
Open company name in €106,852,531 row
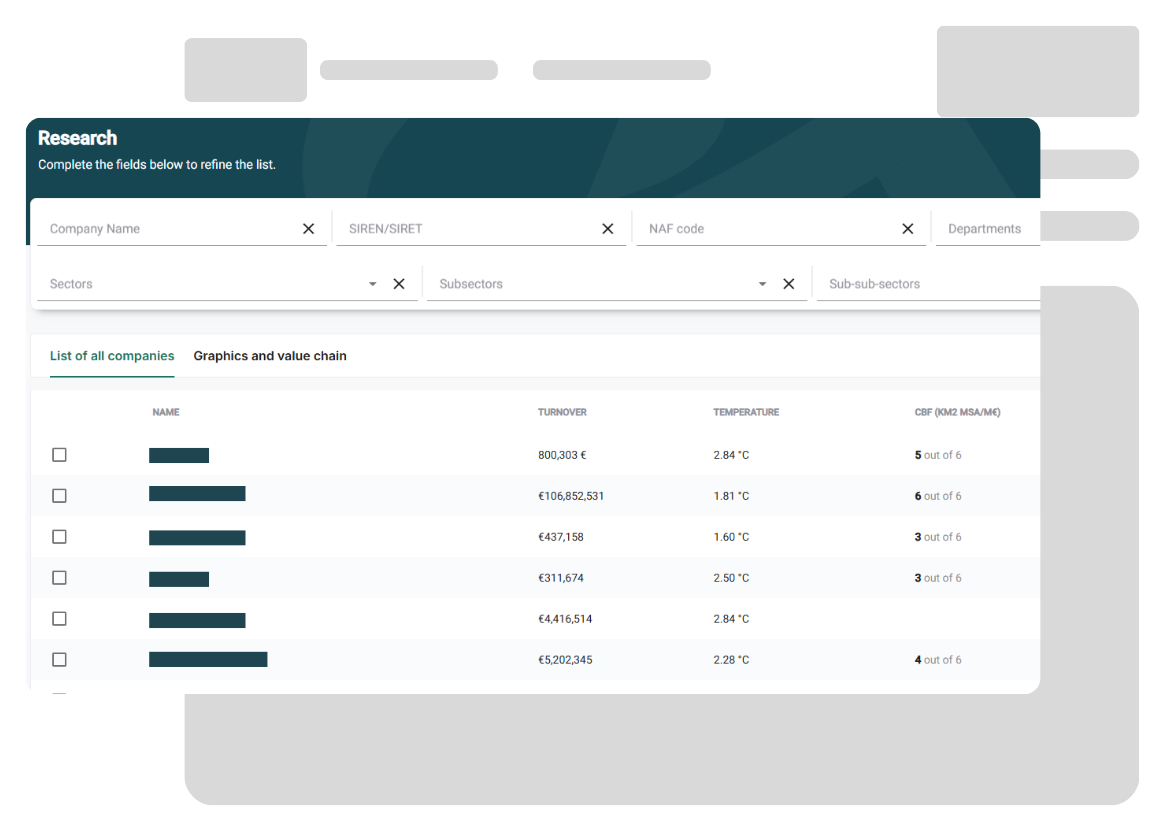point(197,494)
